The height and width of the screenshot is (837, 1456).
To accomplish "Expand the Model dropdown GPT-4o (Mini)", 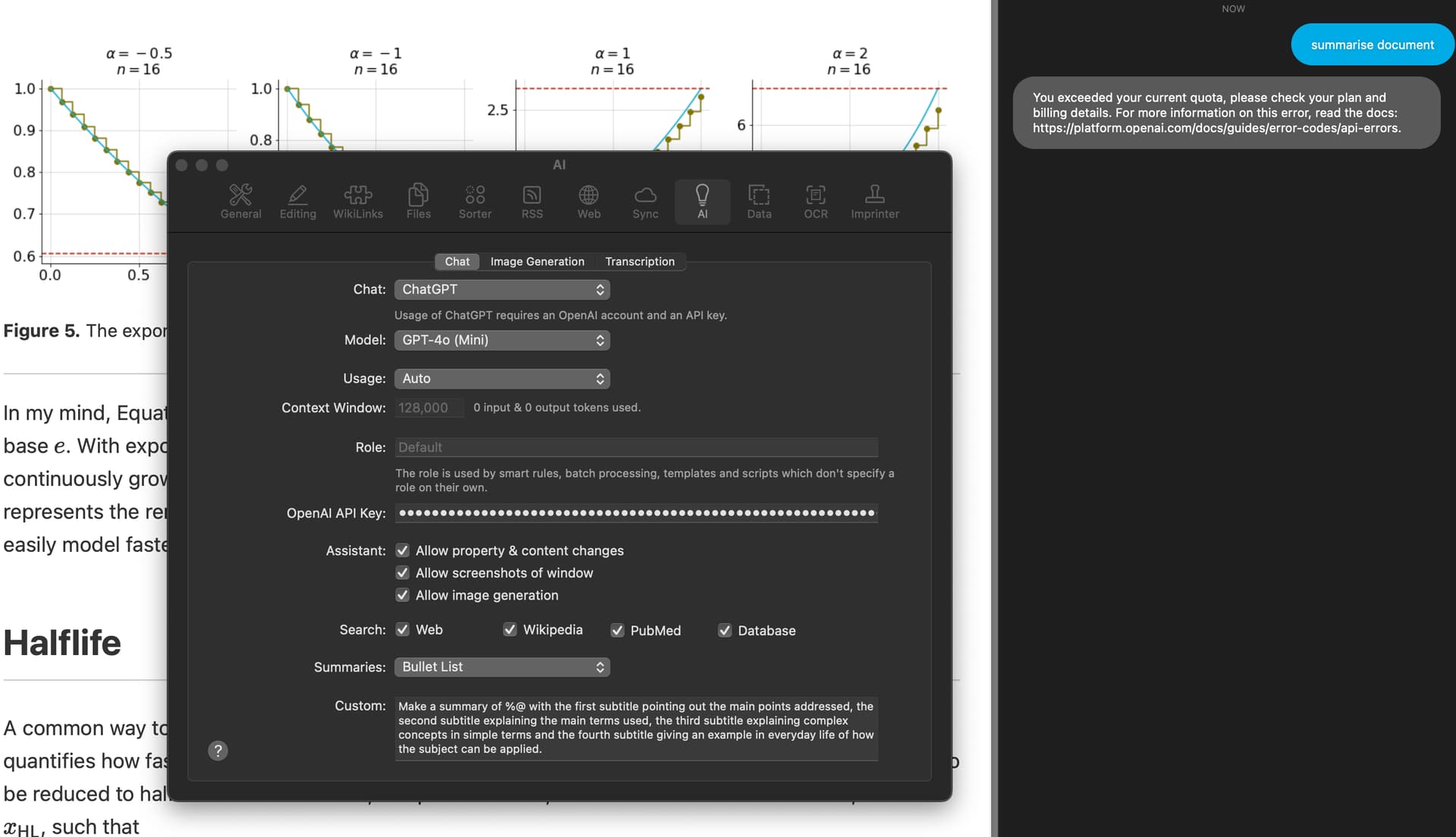I will 502,340.
